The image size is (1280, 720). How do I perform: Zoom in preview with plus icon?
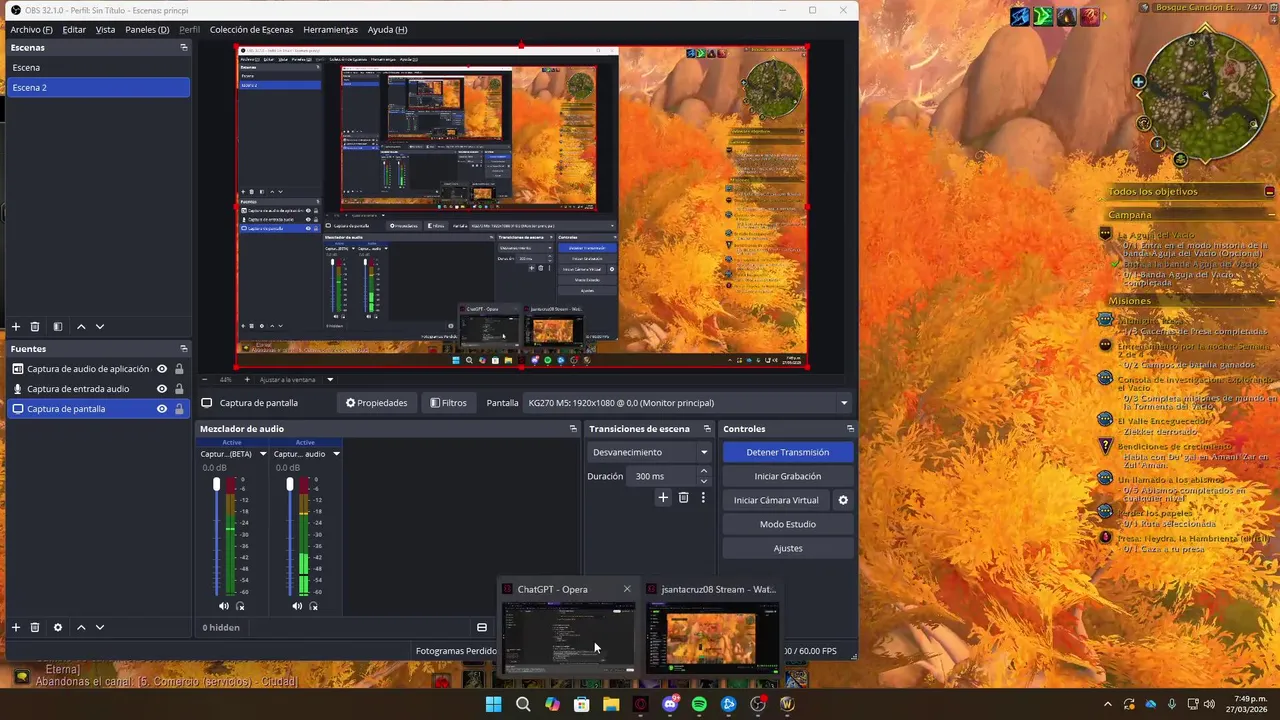coord(247,379)
